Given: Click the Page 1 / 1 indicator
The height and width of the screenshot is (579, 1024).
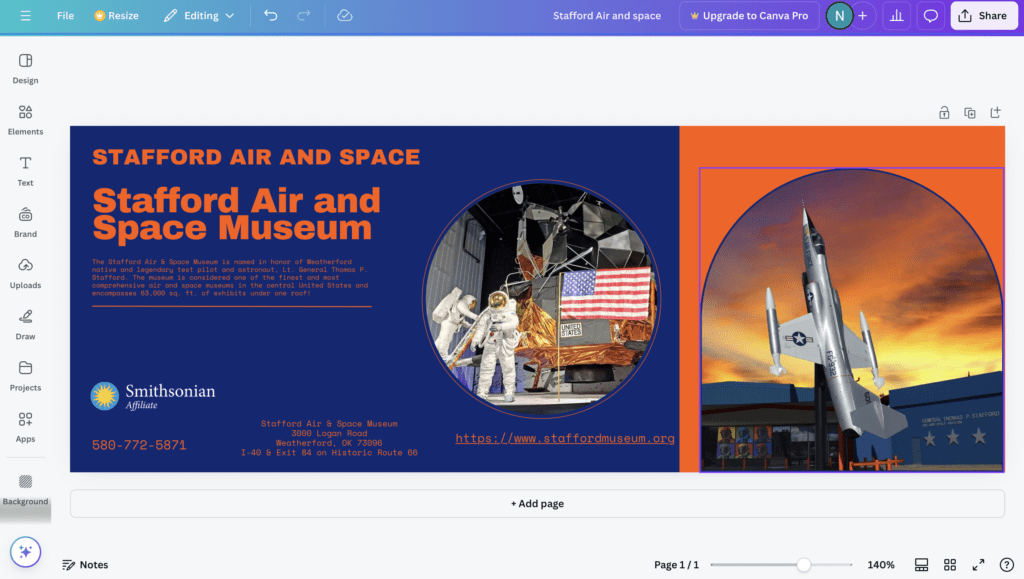Looking at the screenshot, I should [x=676, y=565].
